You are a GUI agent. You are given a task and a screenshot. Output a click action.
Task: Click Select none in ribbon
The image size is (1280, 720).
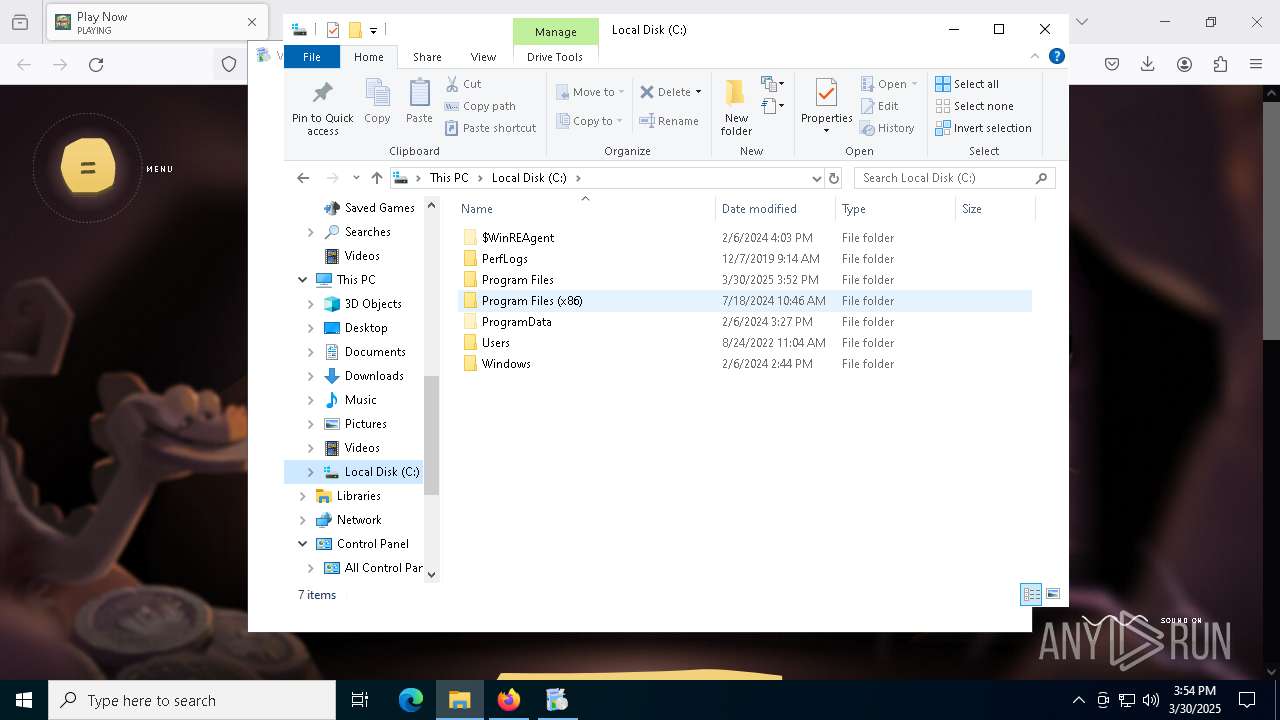[x=974, y=106]
